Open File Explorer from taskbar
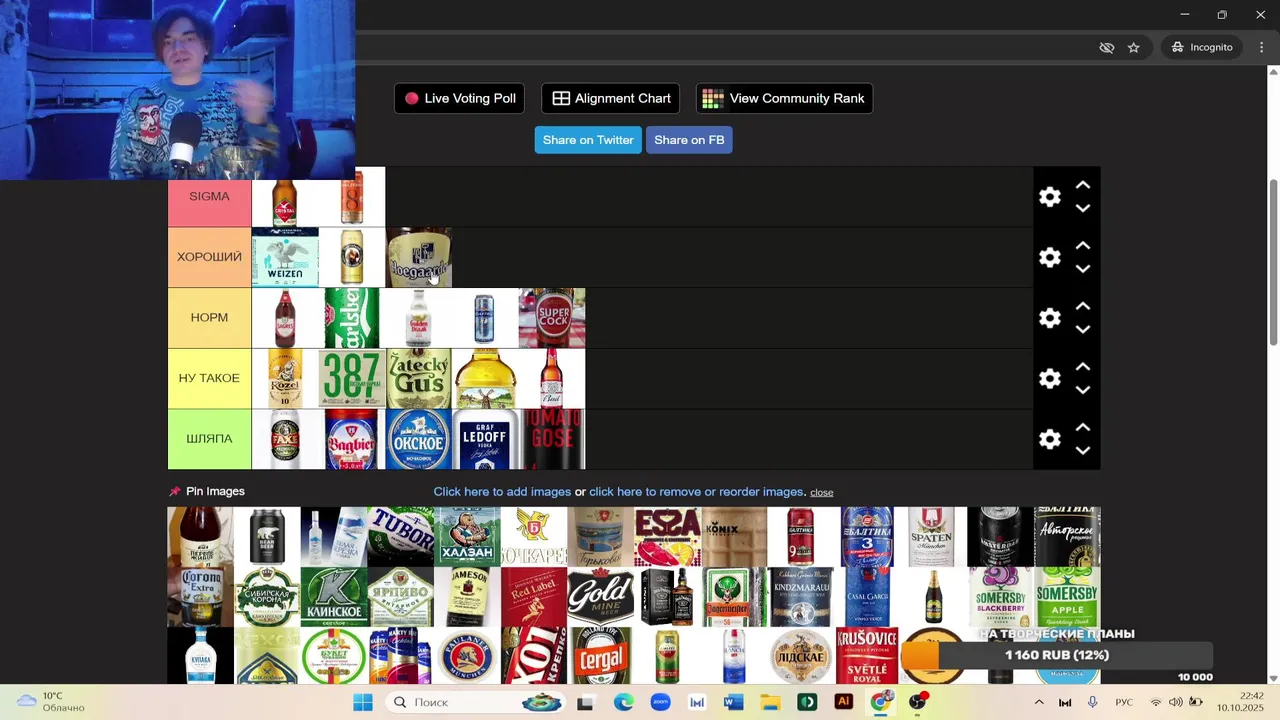 [x=770, y=702]
